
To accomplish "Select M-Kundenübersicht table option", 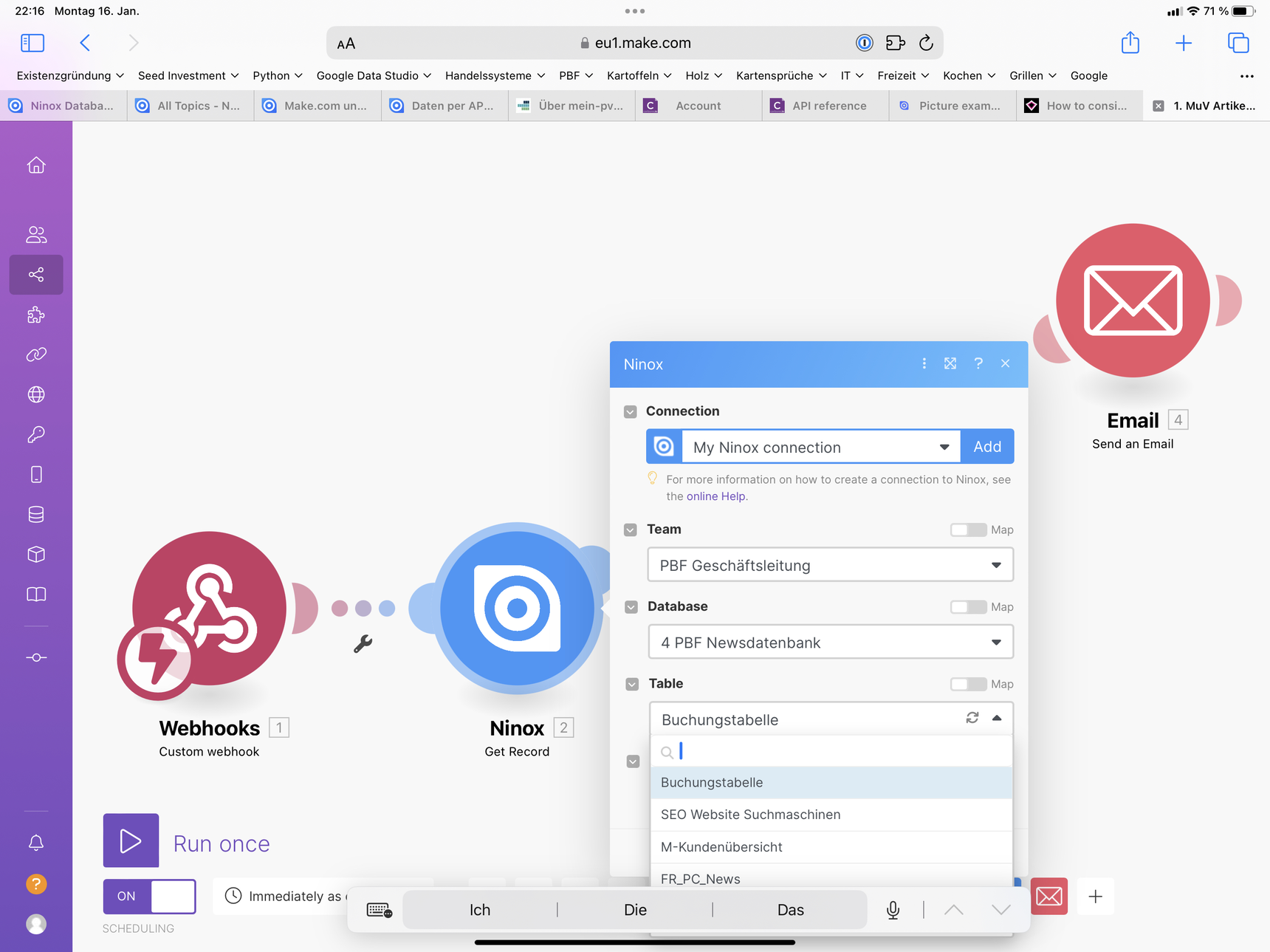I will click(x=831, y=847).
